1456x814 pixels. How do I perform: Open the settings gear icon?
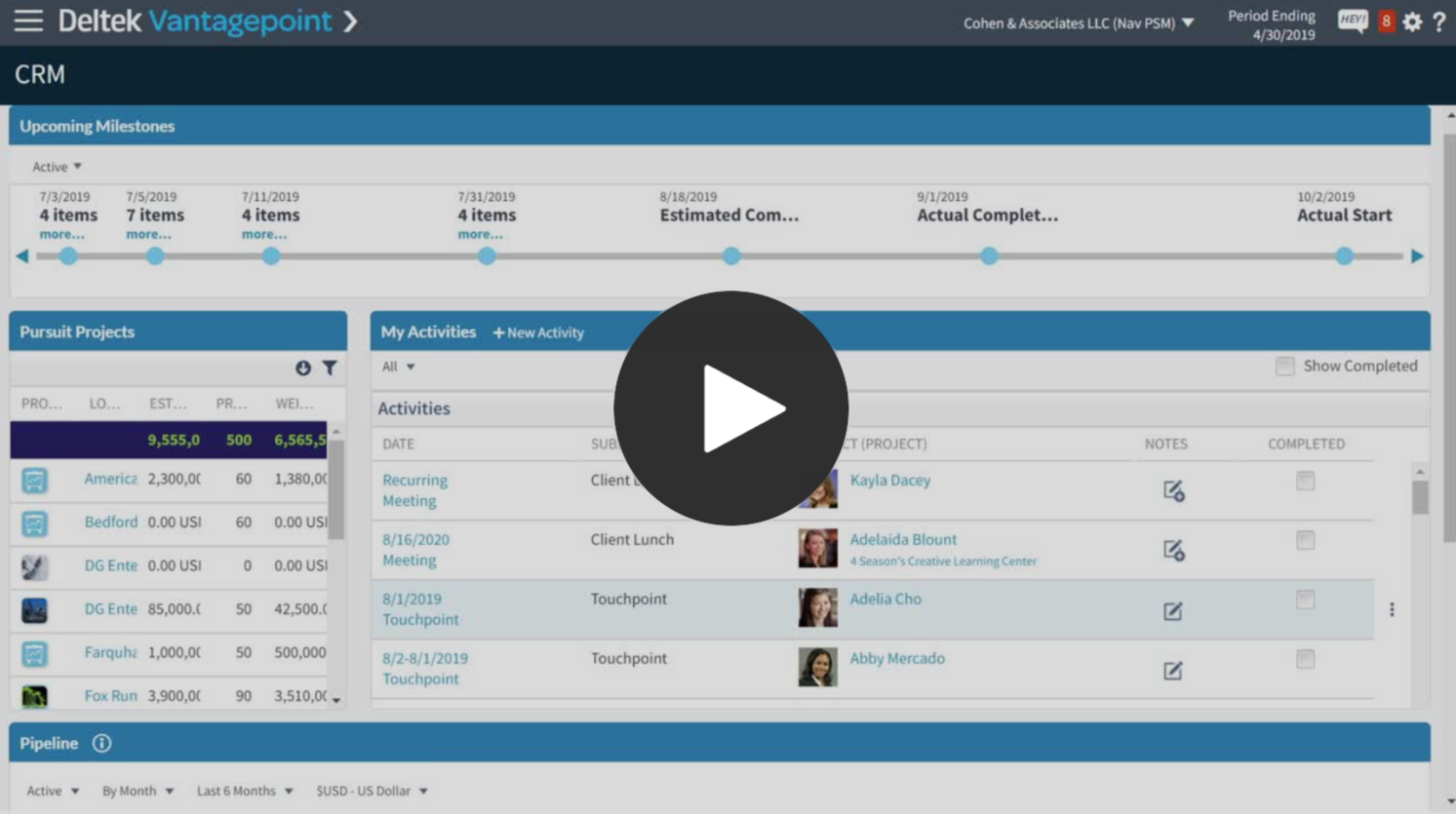pos(1413,21)
